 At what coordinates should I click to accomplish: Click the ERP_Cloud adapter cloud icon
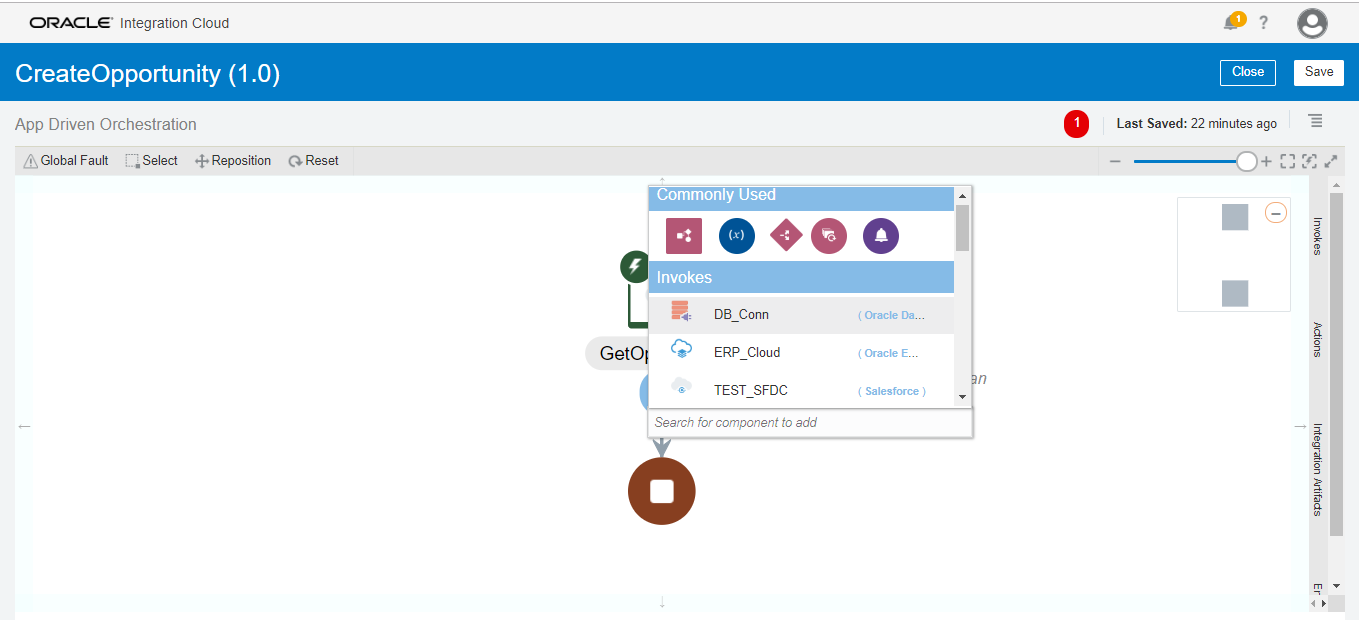point(681,350)
